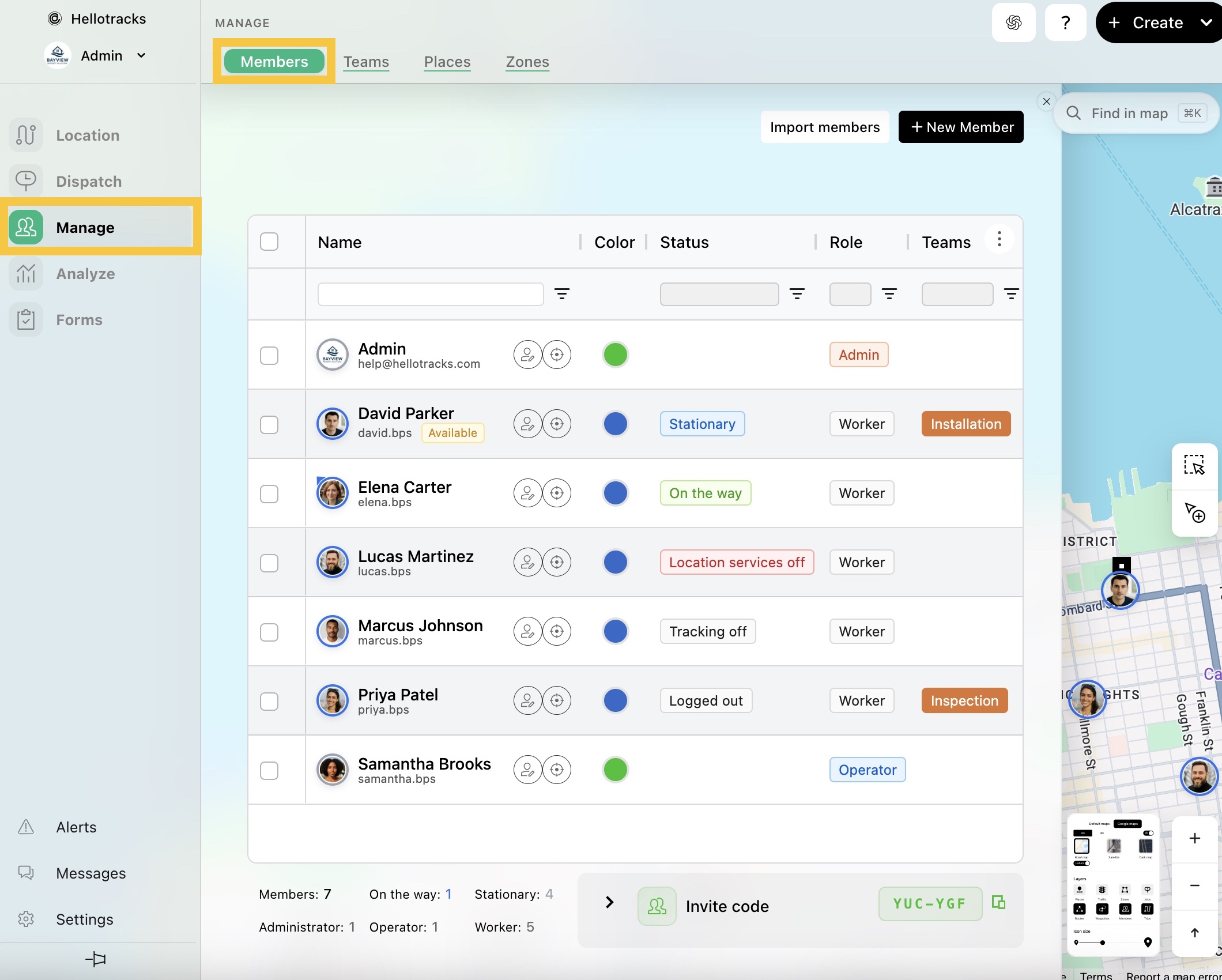
Task: Expand the Admin account dropdown
Action: (x=141, y=55)
